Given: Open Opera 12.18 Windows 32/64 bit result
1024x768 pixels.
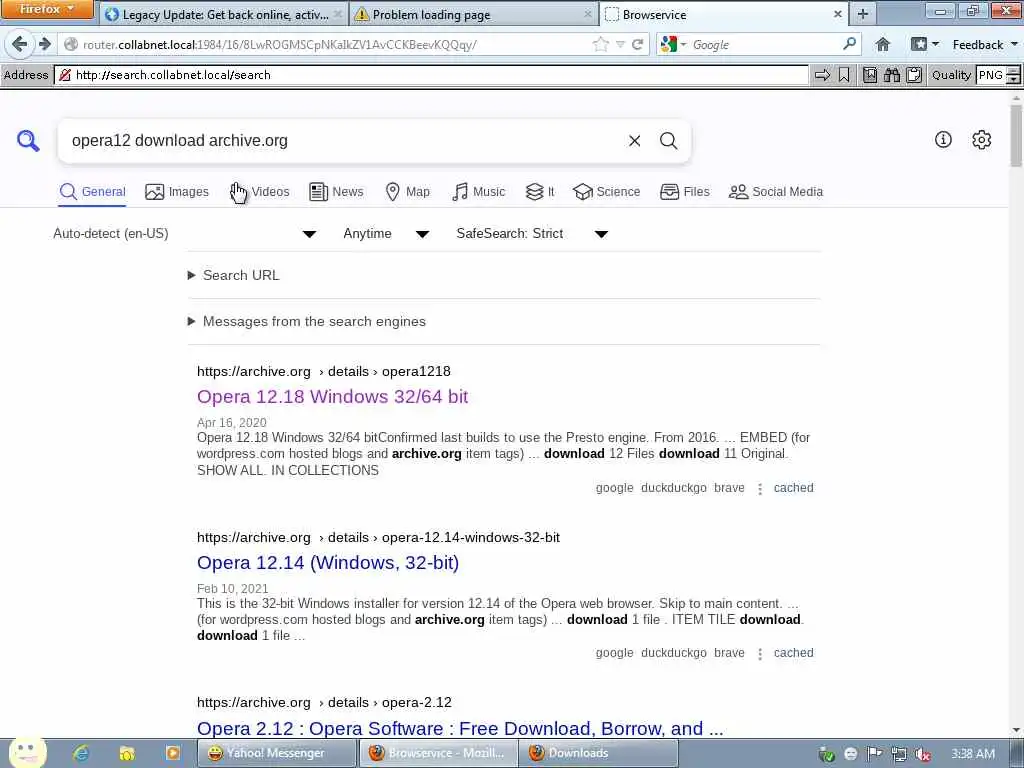Looking at the screenshot, I should (332, 396).
